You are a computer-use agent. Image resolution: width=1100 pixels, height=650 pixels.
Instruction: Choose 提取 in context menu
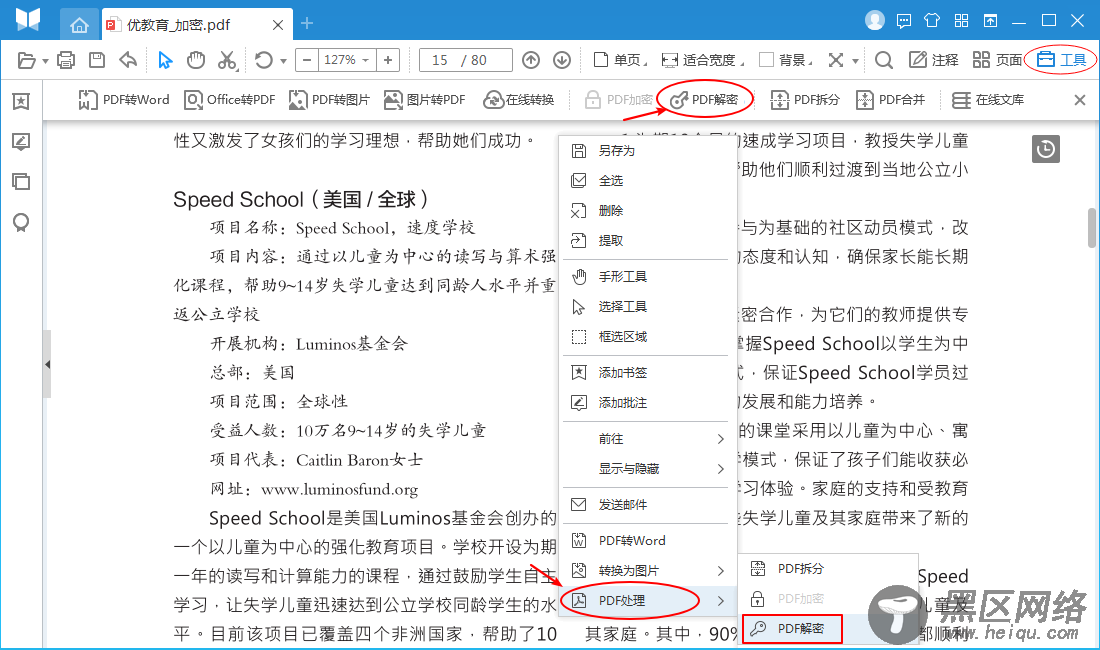click(648, 241)
